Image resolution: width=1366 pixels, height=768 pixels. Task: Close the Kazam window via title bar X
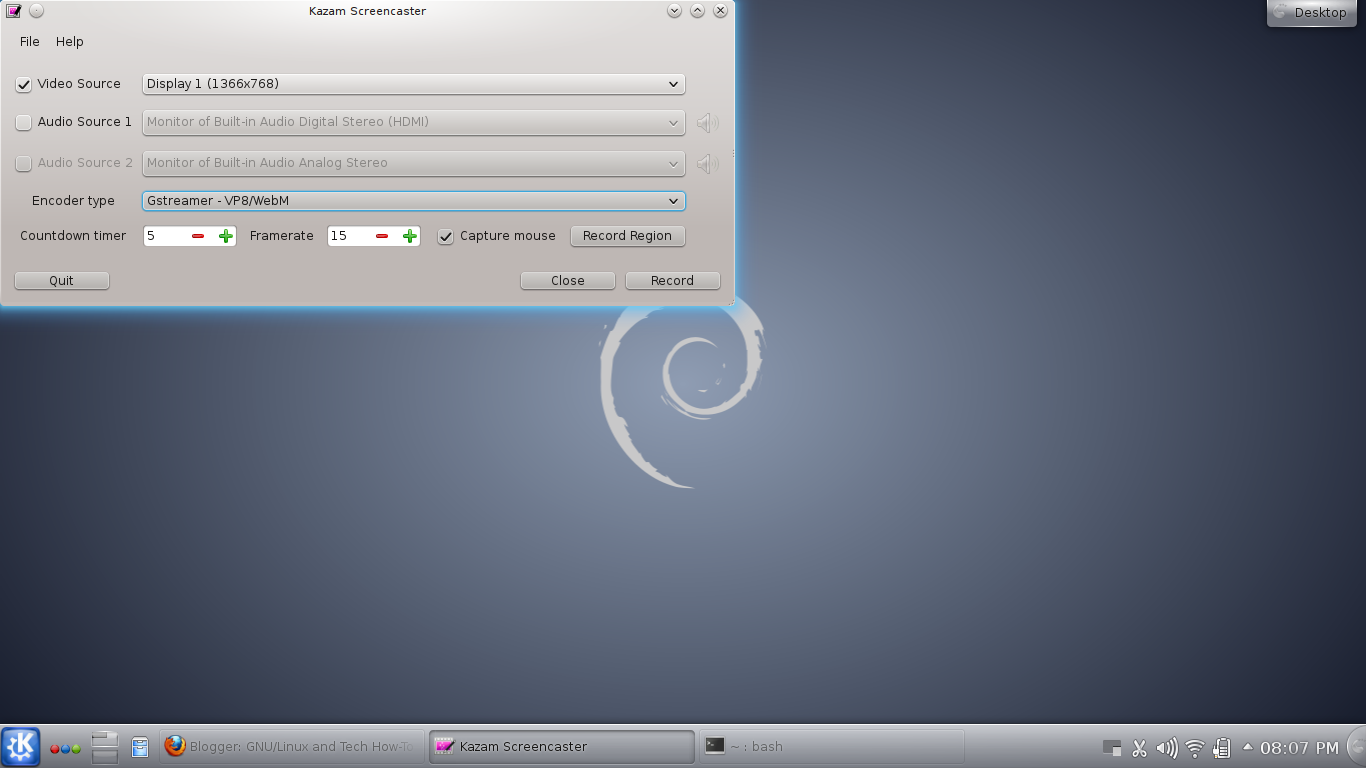tap(720, 11)
